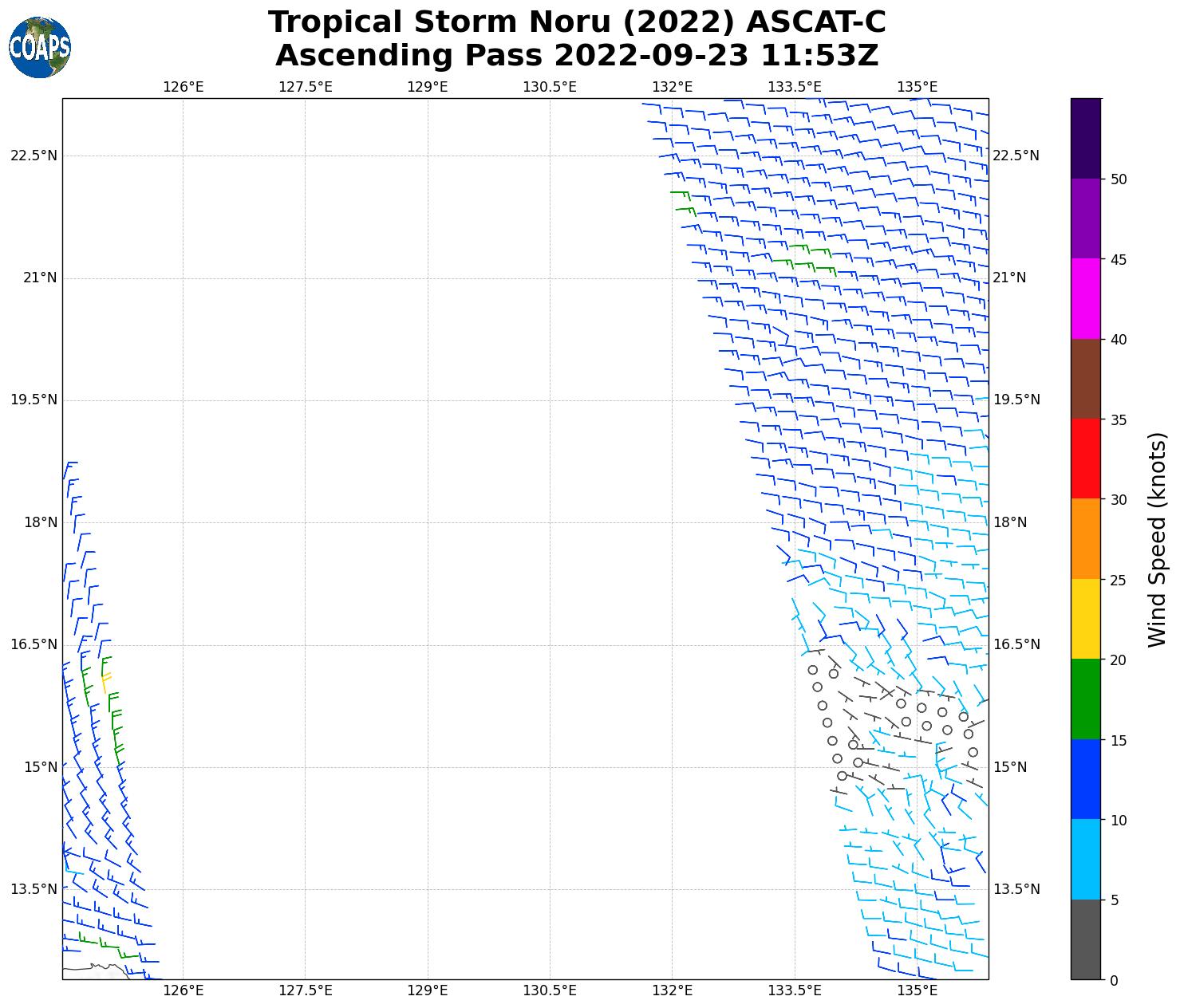Click the gray 0-5 knot colorbar segment
1180x1008 pixels.
(1085, 939)
